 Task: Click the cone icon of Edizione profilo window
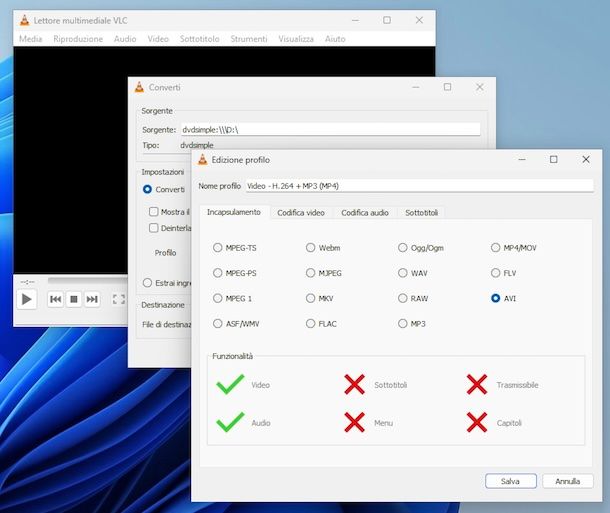(x=203, y=159)
